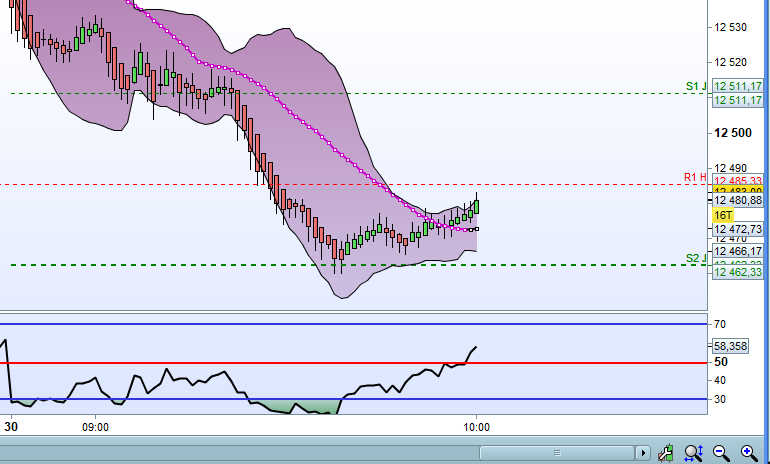Click the R1 H resistance line label
Screen dimensions: 770x464
coord(695,177)
